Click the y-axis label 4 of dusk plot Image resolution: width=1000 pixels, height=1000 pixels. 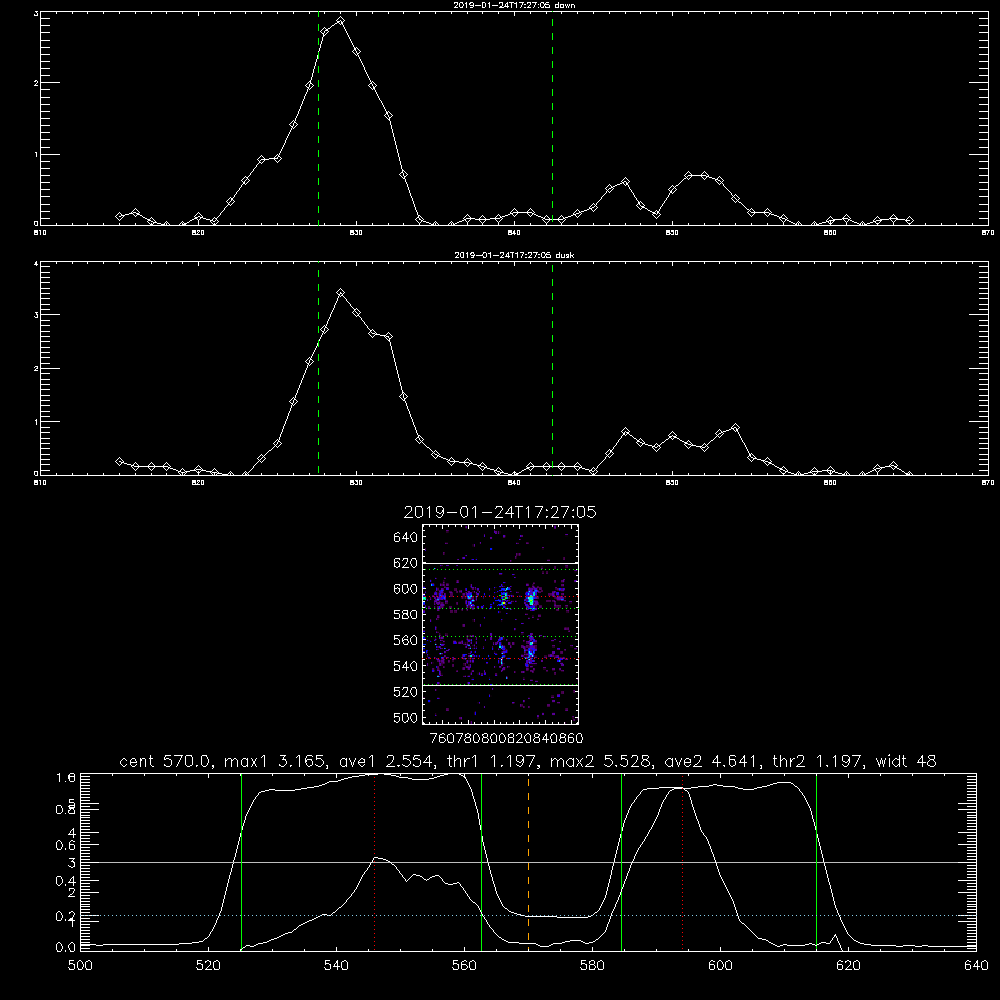coord(36,264)
